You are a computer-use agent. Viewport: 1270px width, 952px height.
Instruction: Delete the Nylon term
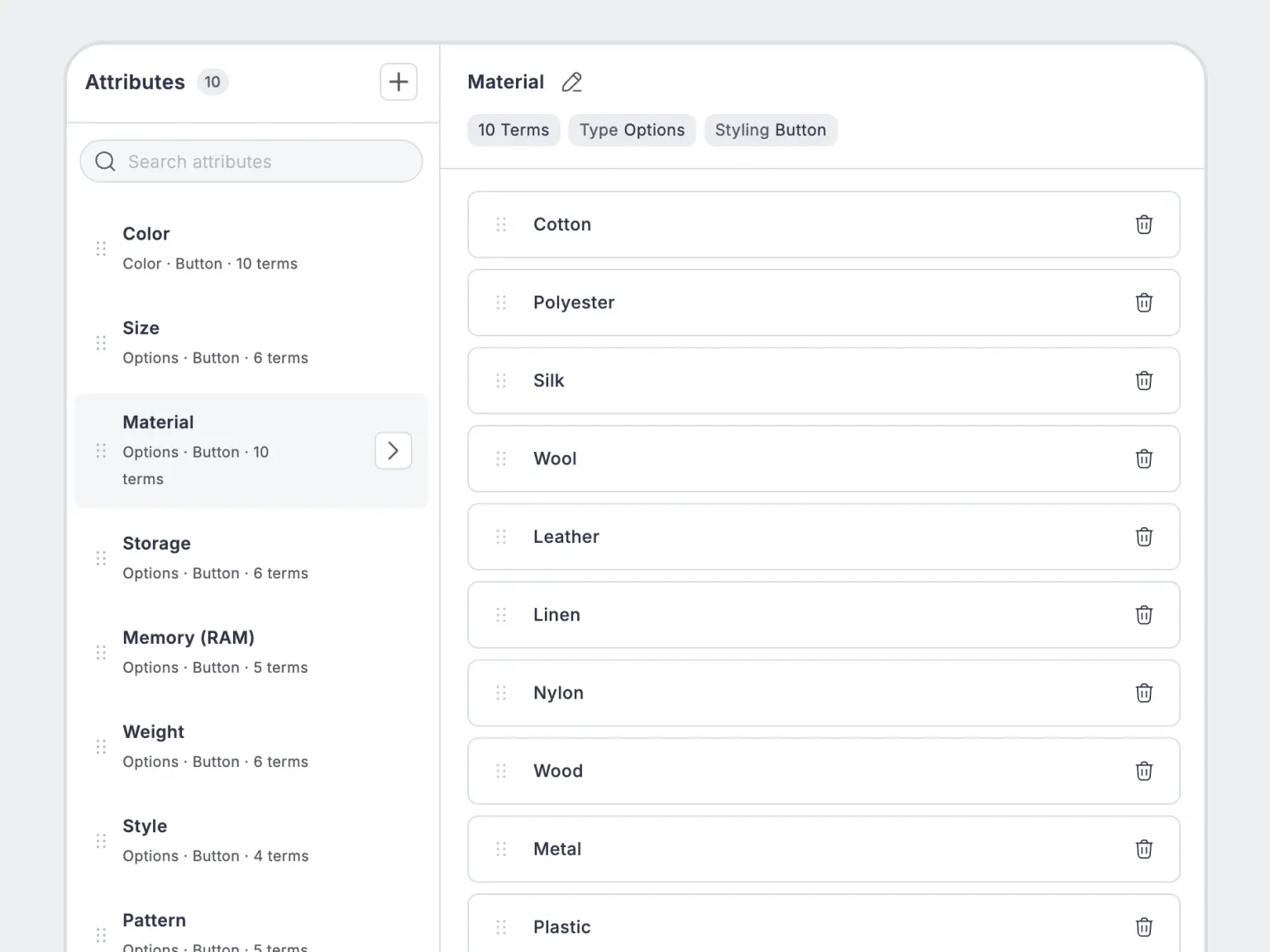pos(1143,693)
